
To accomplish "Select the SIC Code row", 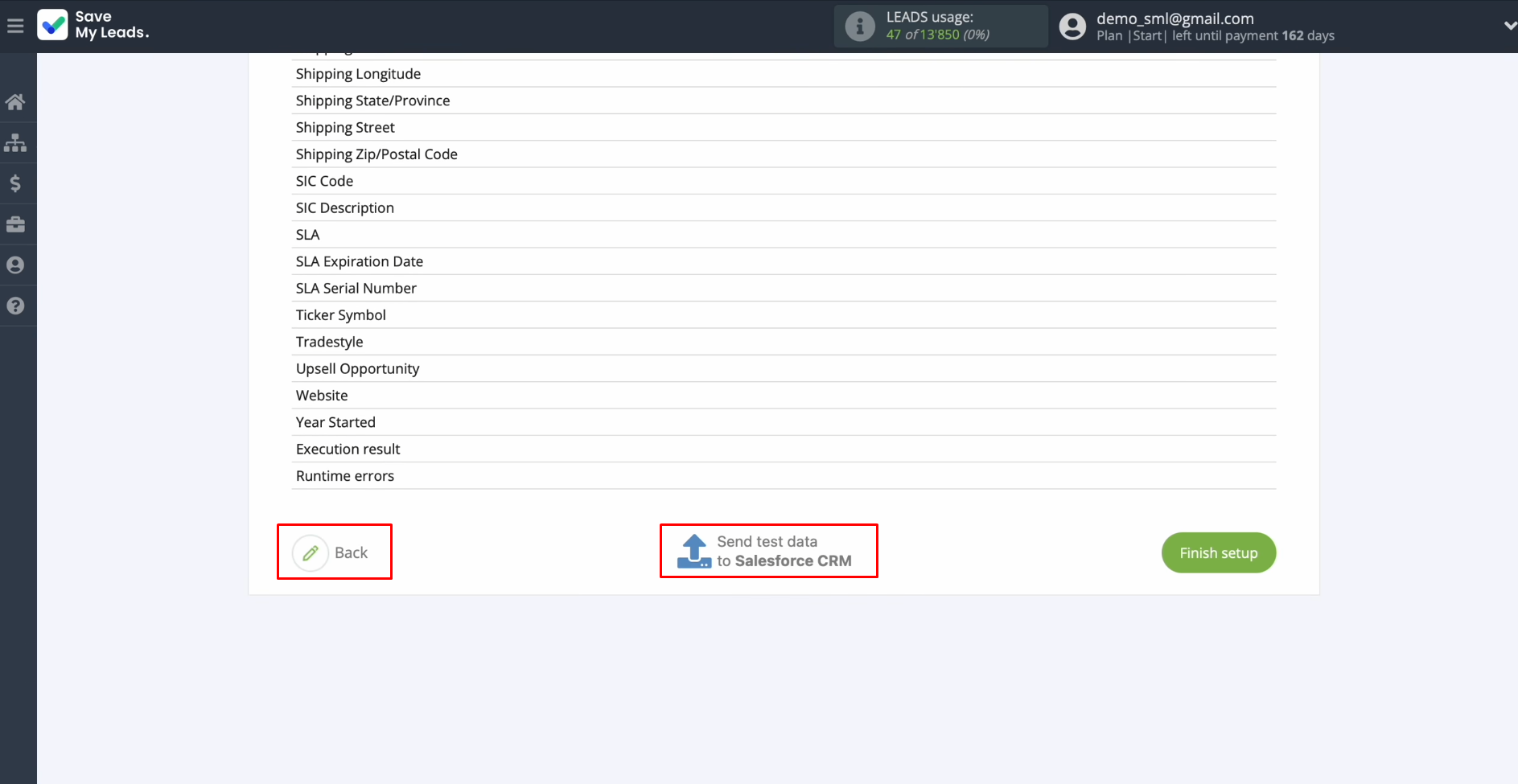I will pos(784,181).
